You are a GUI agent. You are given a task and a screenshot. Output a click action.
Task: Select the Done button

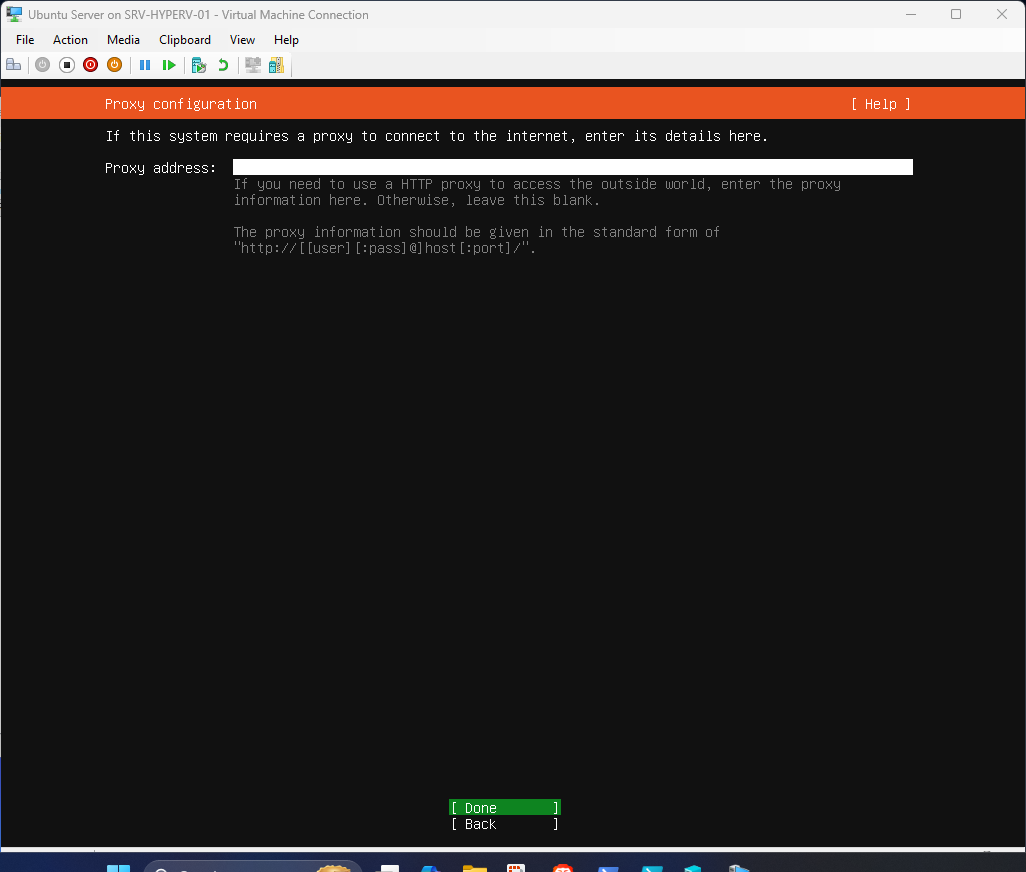504,807
